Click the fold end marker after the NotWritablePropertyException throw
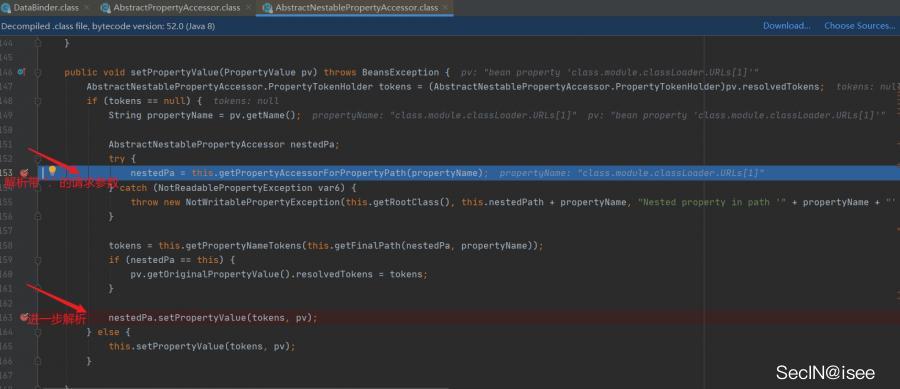900x389 pixels. (38, 216)
